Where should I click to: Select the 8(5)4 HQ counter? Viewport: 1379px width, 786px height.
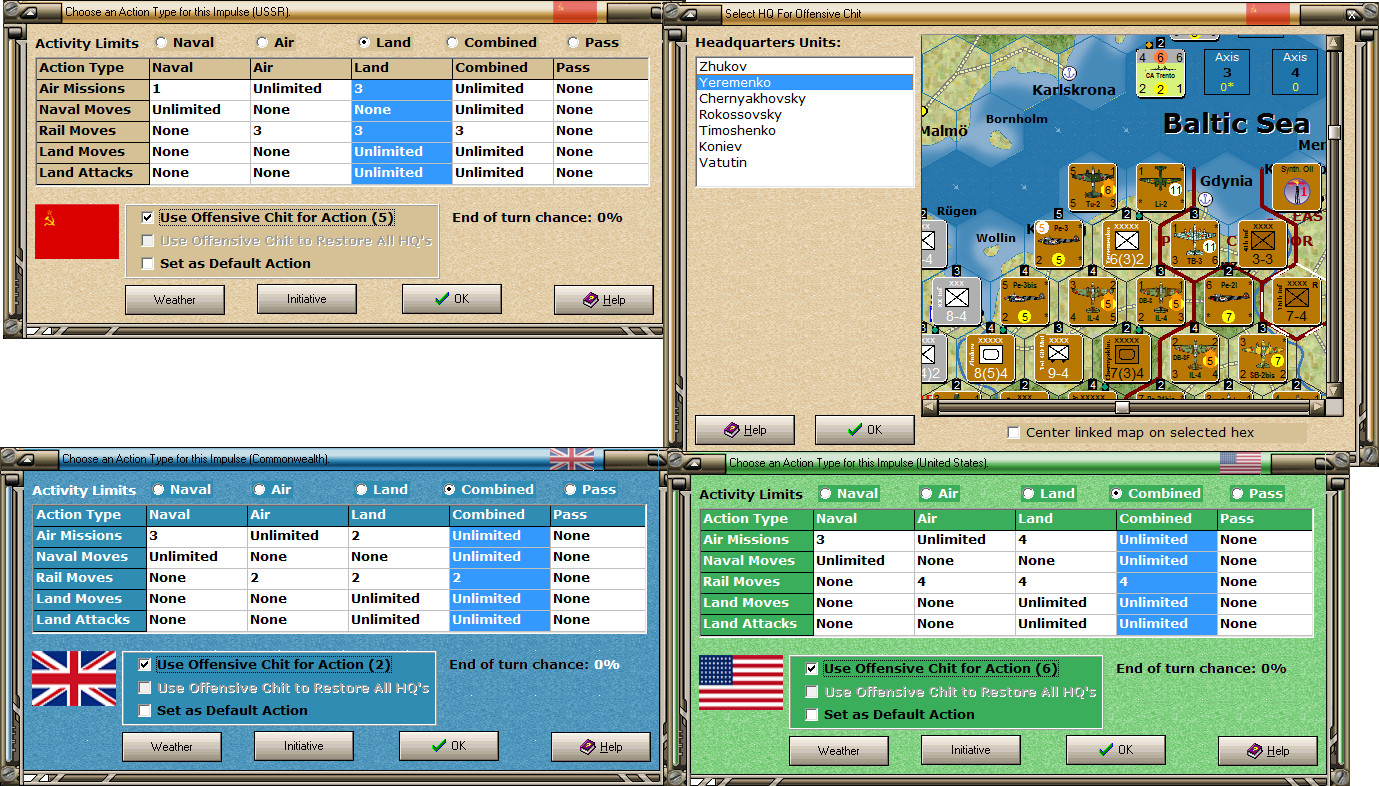click(991, 359)
